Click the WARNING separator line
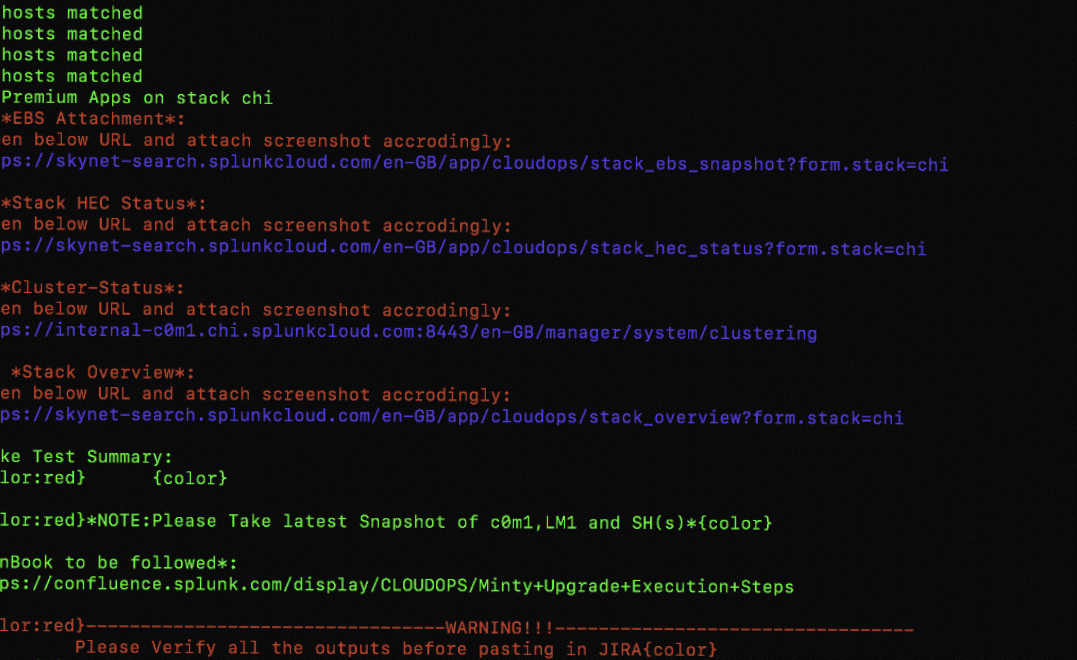1077x660 pixels. tap(455, 628)
